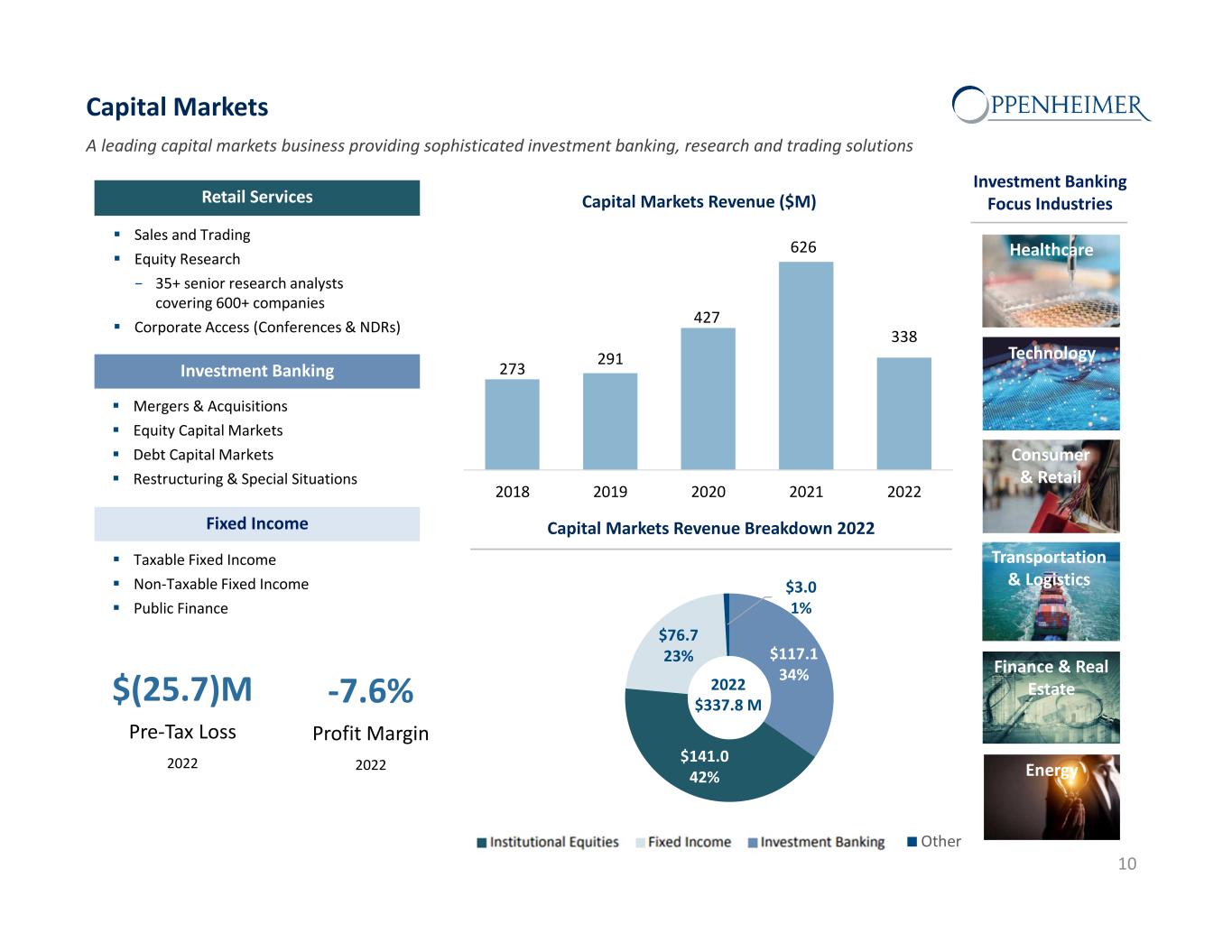Select the 2022 revenue bar
Image resolution: width=1232 pixels, height=952 pixels.
coord(903,413)
